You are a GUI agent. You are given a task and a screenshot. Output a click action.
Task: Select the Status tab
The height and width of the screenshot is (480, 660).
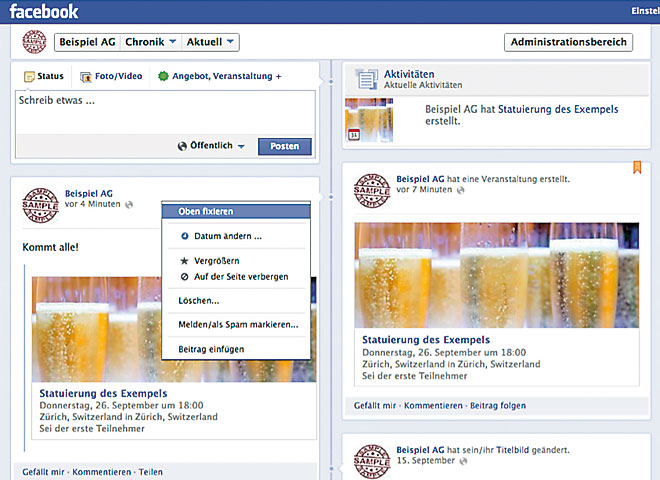(x=44, y=77)
